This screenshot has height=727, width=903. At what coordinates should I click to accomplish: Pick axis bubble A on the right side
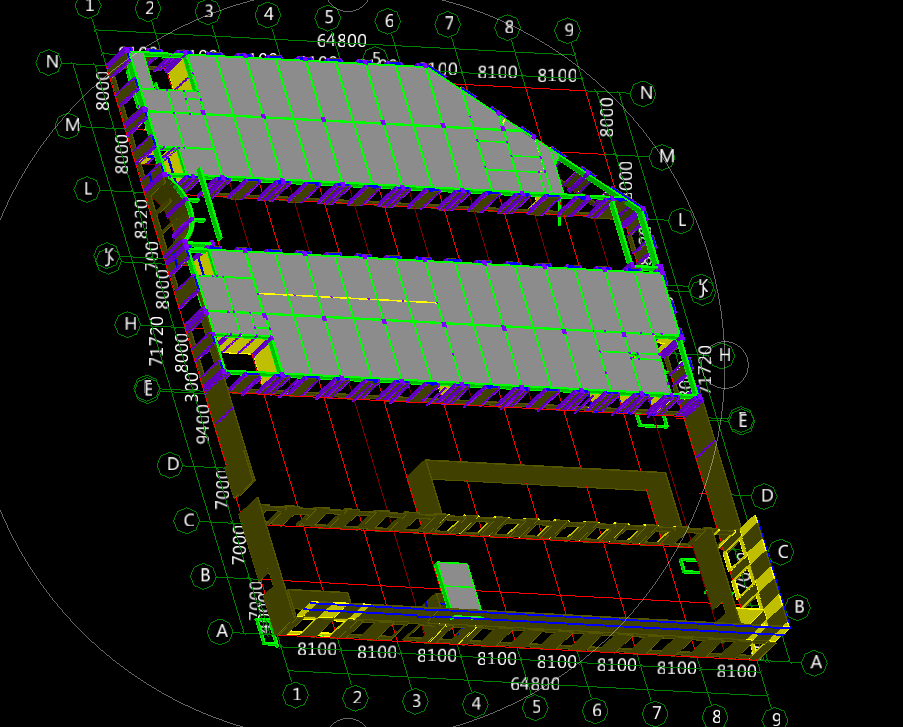(x=815, y=662)
